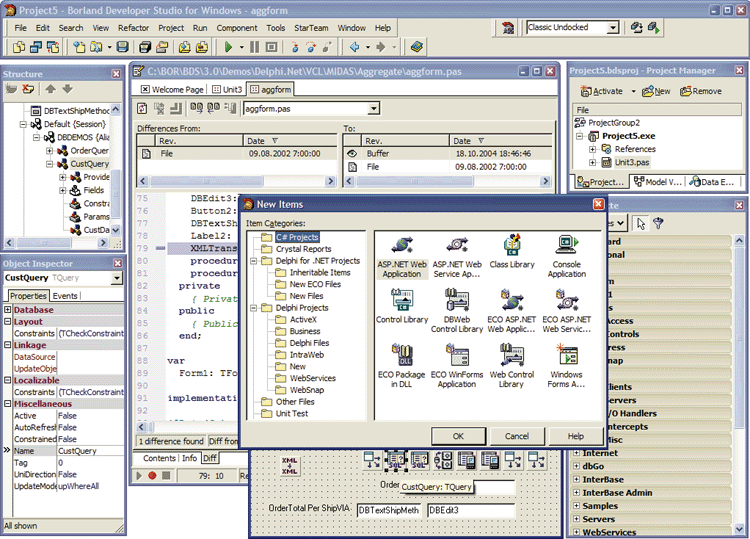Screen dimensions: 750x539
Task: Click the DBEdit3 field on form
Action: tap(470, 510)
